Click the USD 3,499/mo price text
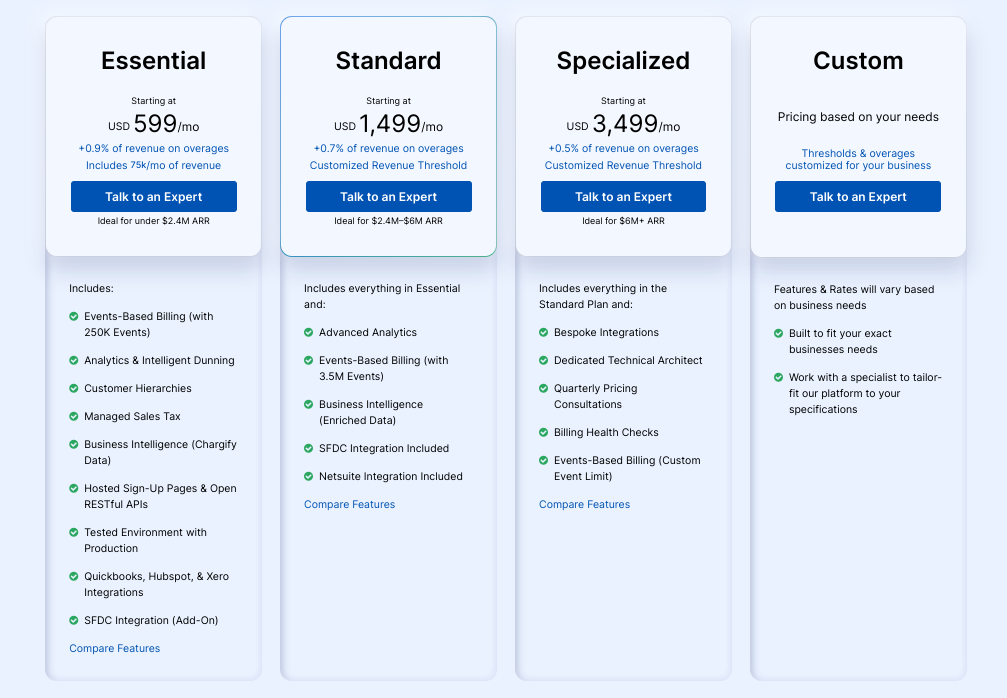The width and height of the screenshot is (1007, 698). [623, 125]
